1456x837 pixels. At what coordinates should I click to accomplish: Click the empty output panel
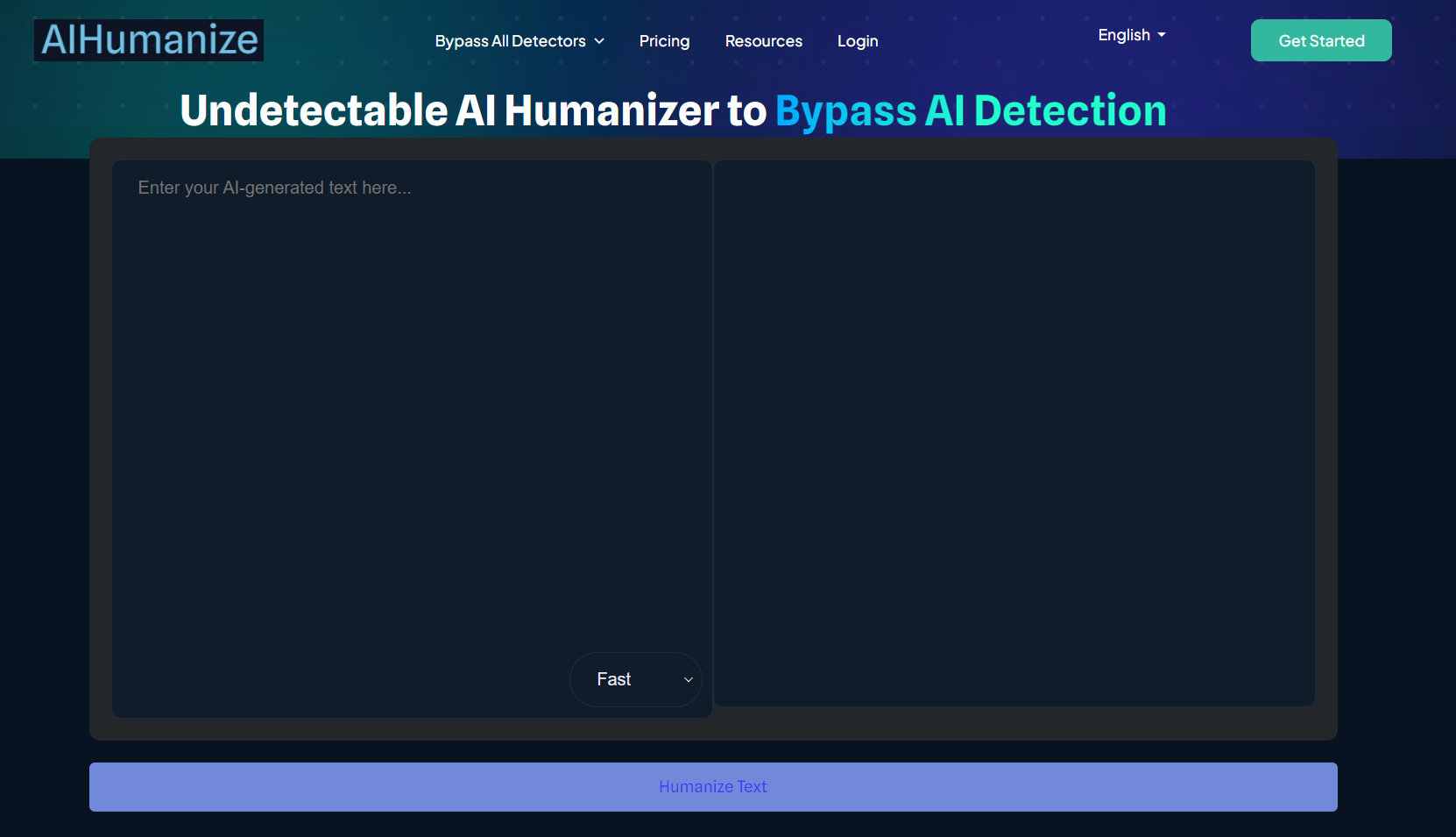1014,429
